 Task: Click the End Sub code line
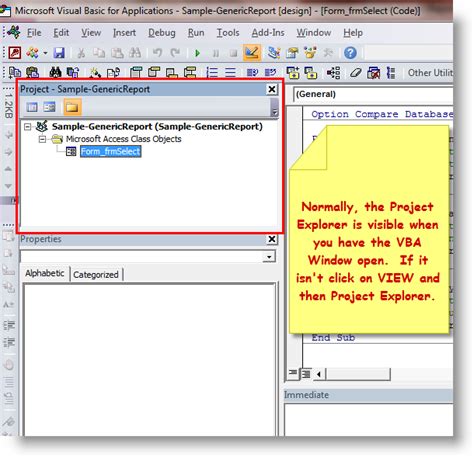pyautogui.click(x=333, y=338)
